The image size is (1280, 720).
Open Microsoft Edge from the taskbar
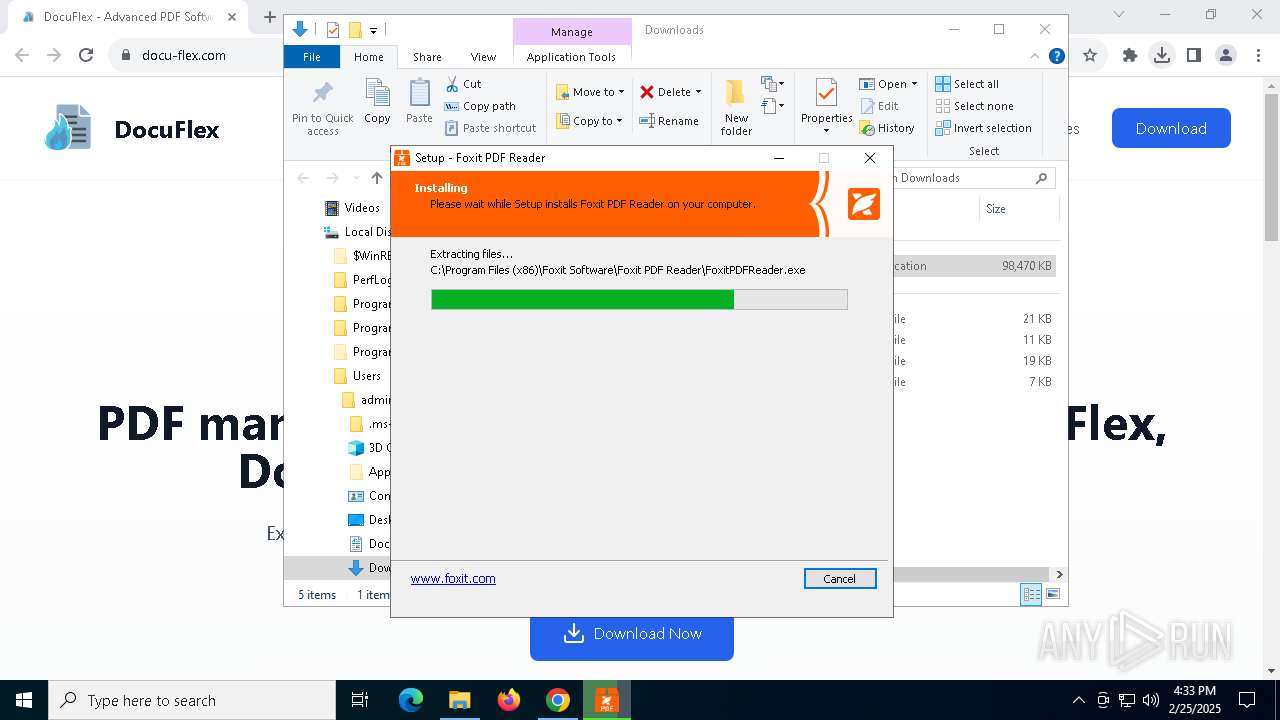point(411,700)
